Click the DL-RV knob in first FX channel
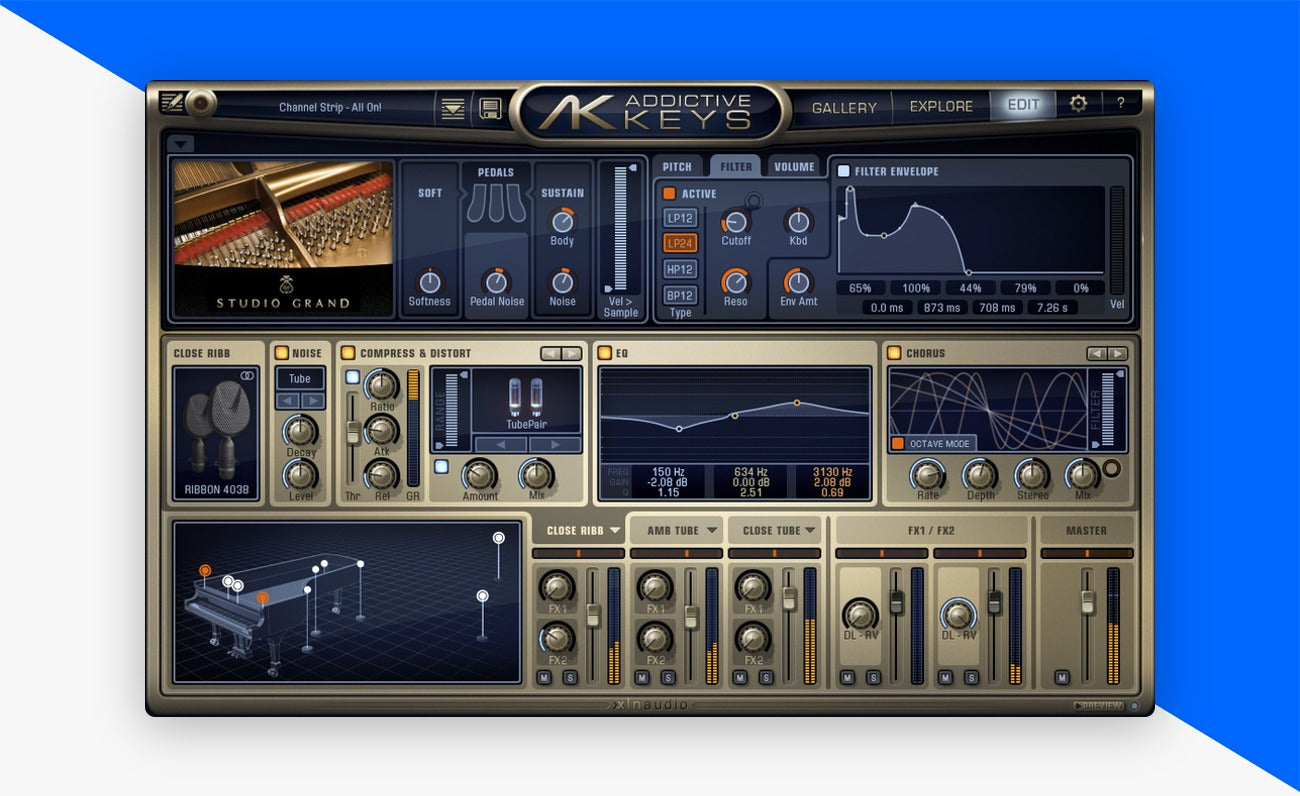Viewport: 1300px width, 796px height. 859,615
